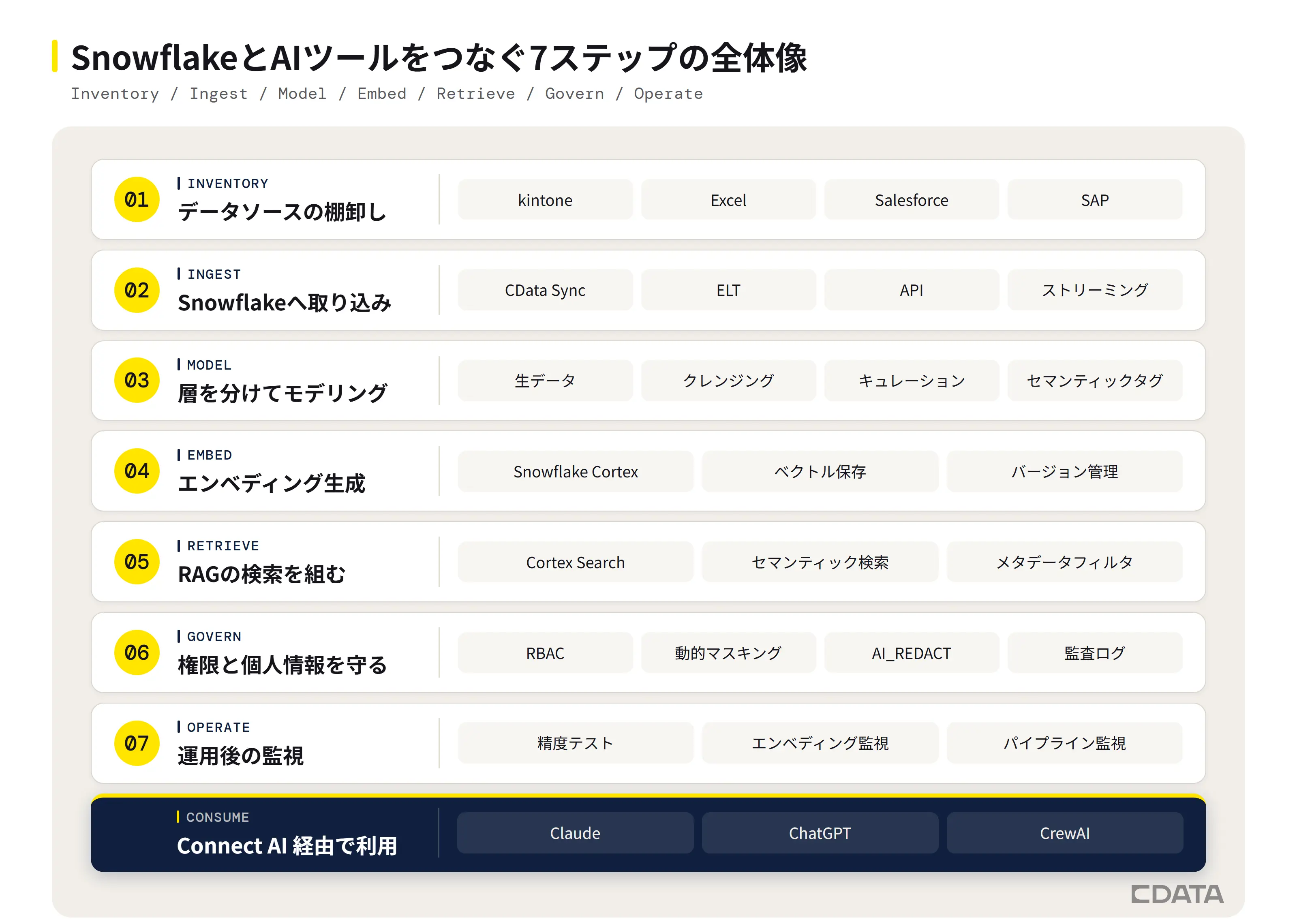
Task: Click the CONSUME label
Action: 217,817
